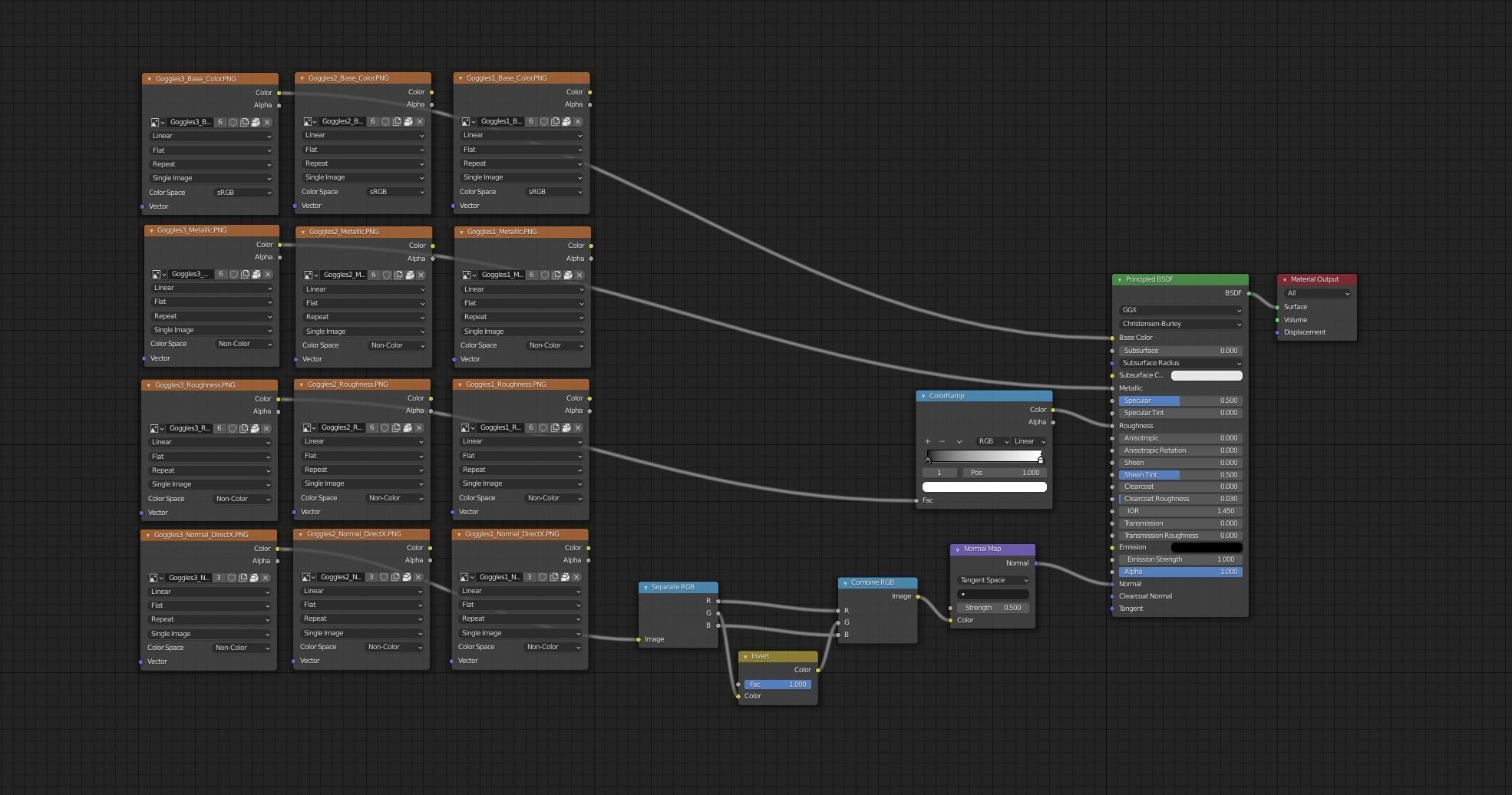Click the black Emission color swatch

1207,547
